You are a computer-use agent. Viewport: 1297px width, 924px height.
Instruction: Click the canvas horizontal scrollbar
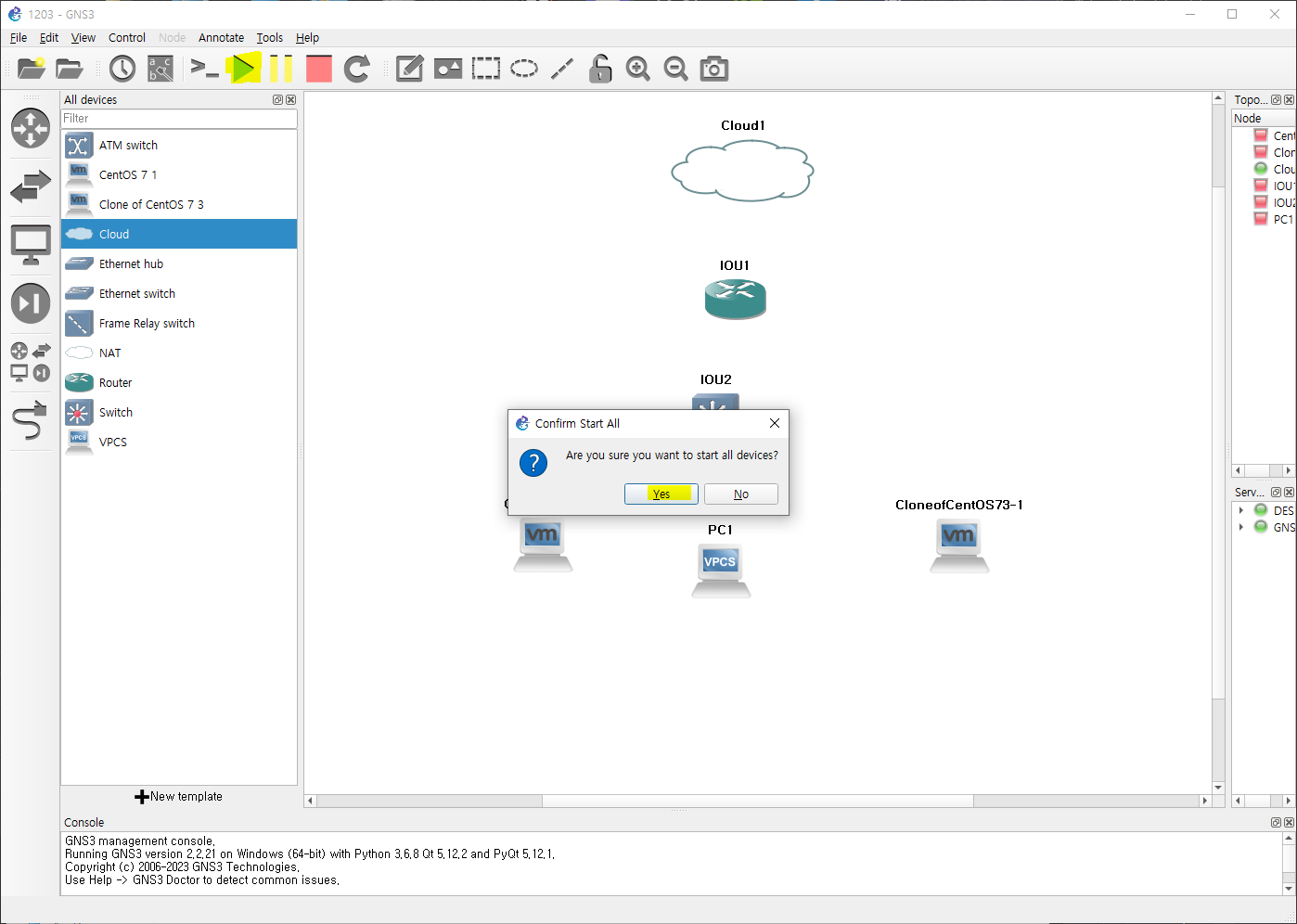click(x=757, y=801)
